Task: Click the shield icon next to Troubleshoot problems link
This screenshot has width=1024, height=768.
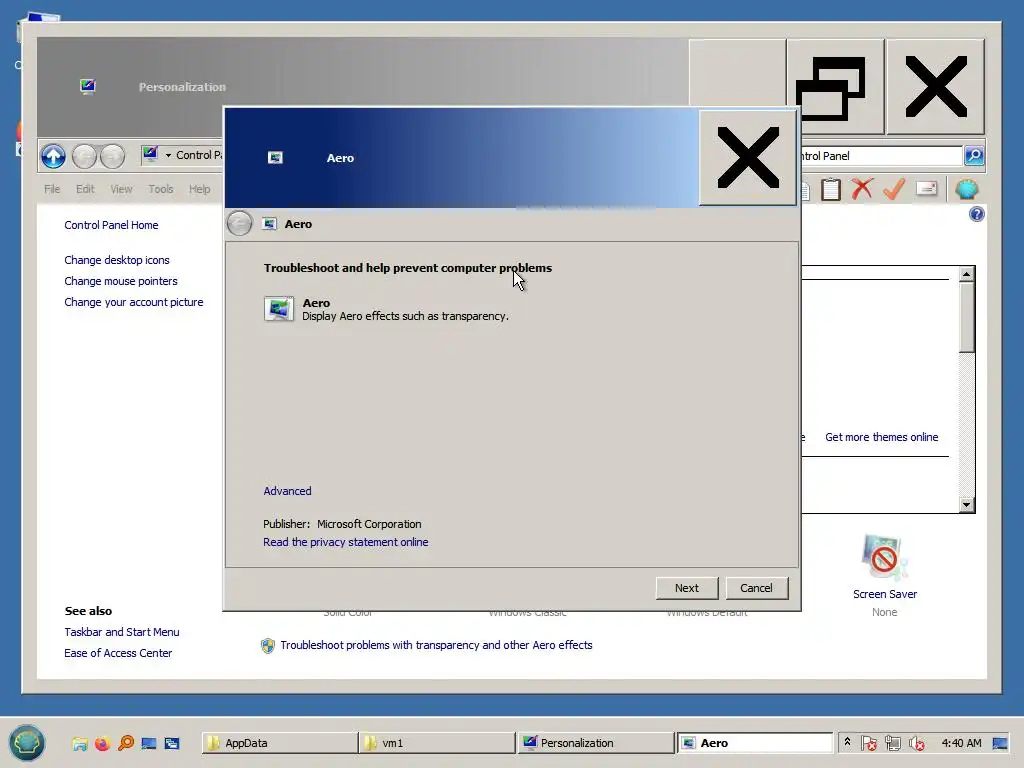Action: [268, 646]
